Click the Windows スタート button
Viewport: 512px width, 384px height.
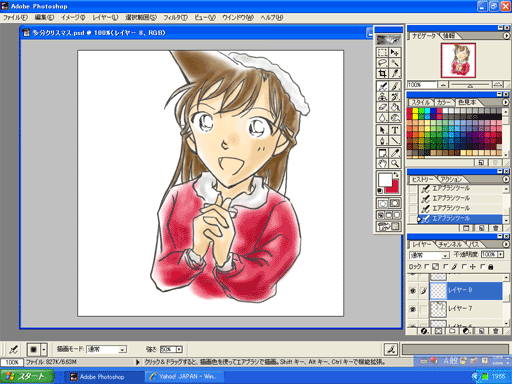[x=27, y=377]
